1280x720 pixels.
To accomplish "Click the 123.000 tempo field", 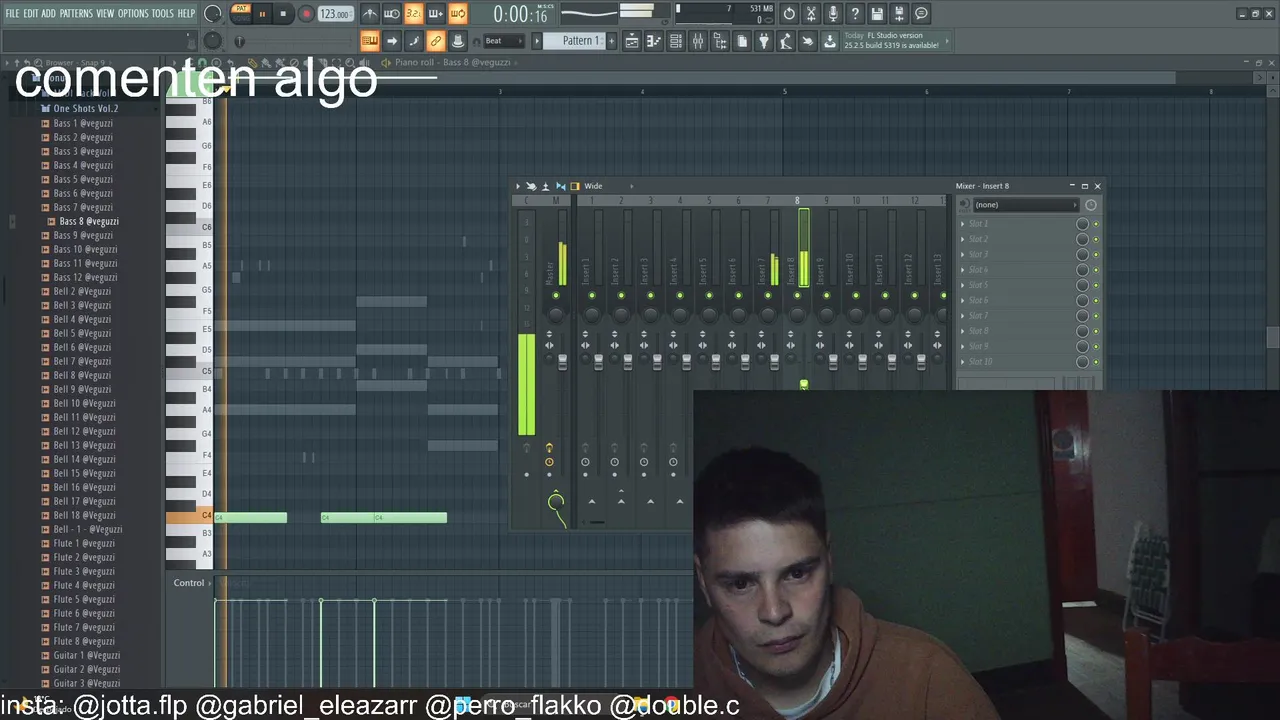I will (336, 14).
